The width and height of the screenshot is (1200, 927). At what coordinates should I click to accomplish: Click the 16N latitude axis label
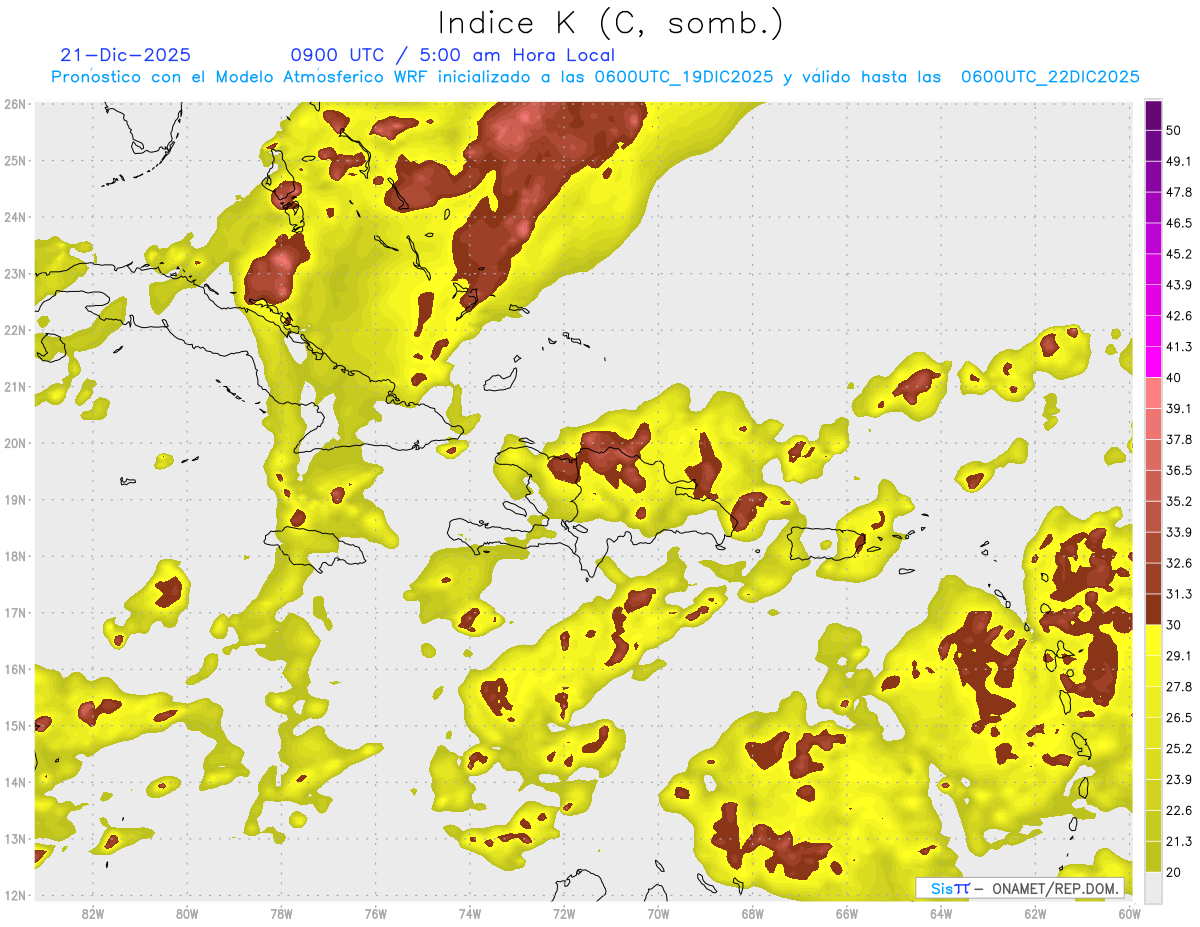(15, 669)
